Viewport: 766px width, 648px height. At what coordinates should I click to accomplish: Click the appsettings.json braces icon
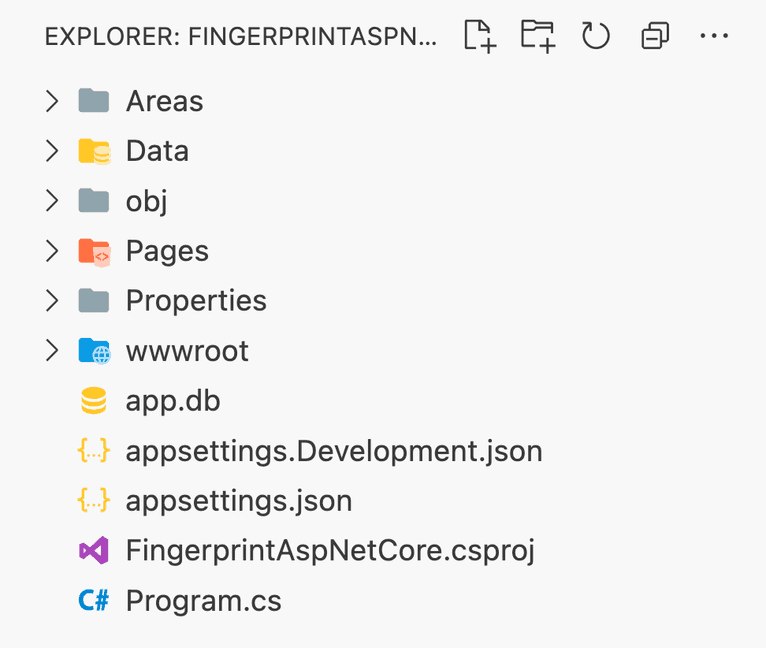(x=93, y=501)
